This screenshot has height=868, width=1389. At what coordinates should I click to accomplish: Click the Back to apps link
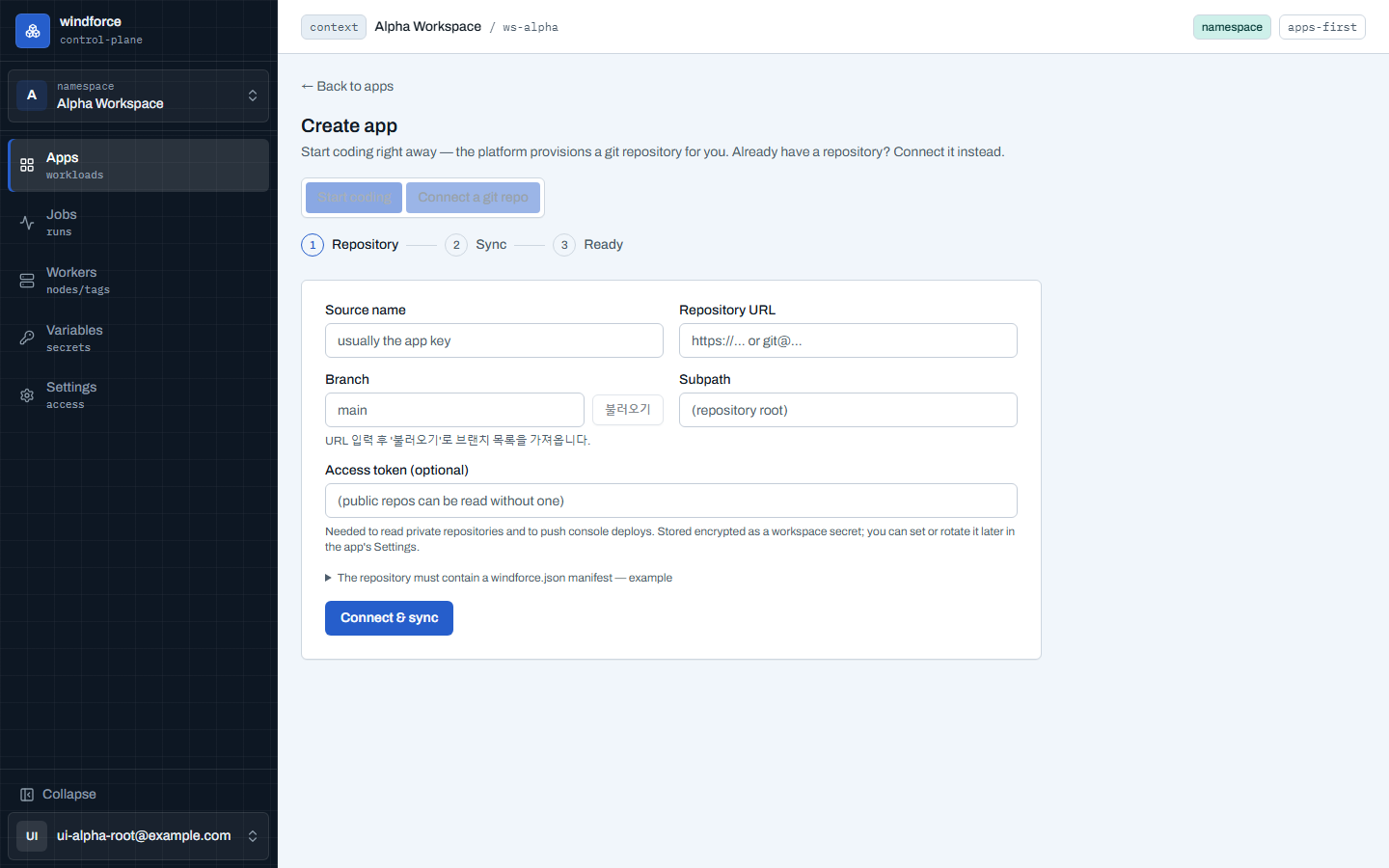point(347,86)
